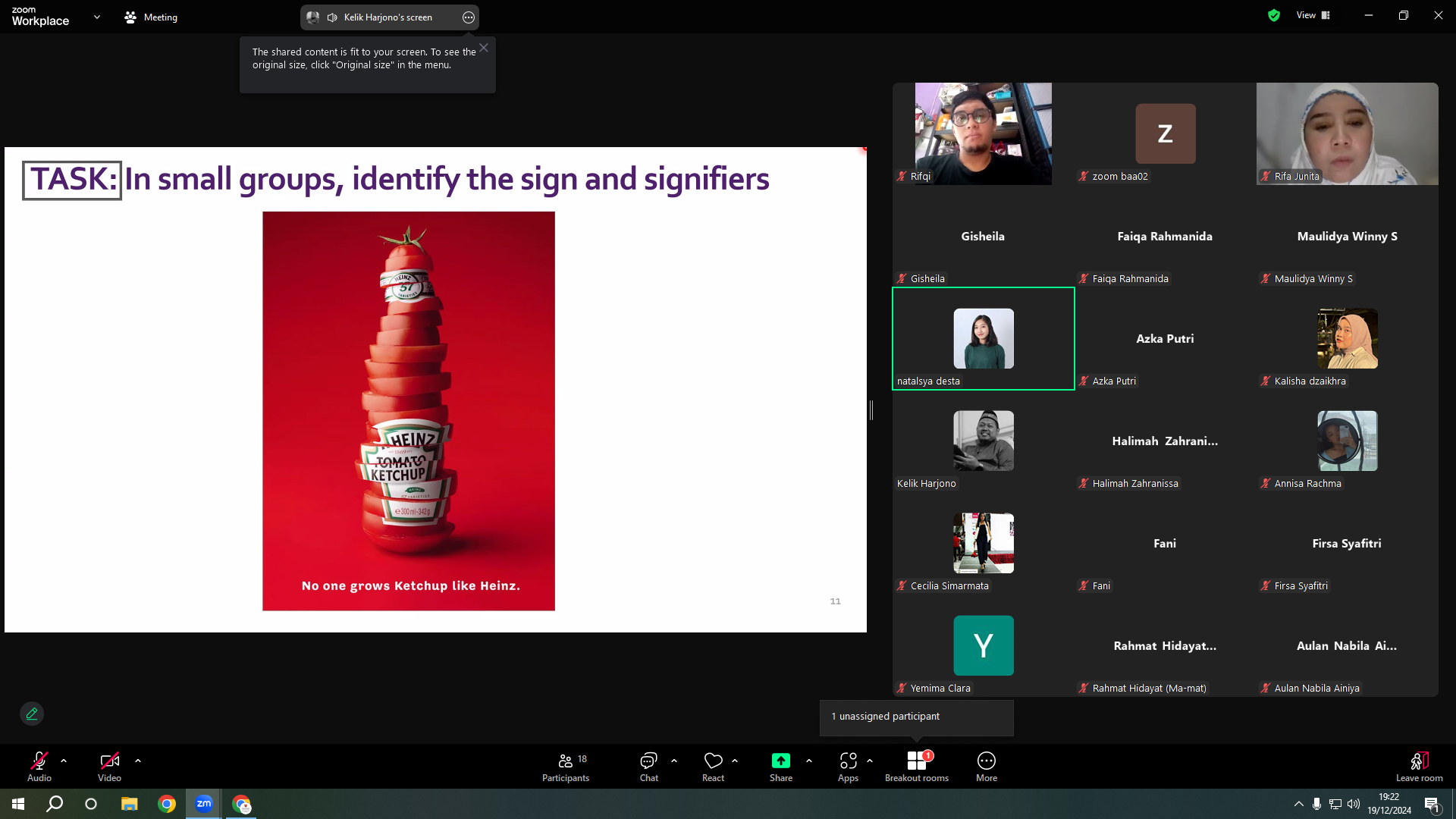Open Cortana circle icon
This screenshot has height=819, width=1456.
coord(91,804)
